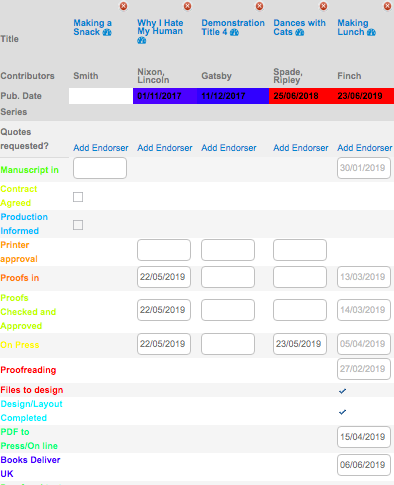Click Proofreading field showing 27/02/2019
This screenshot has width=394, height=485.
pyautogui.click(x=364, y=369)
